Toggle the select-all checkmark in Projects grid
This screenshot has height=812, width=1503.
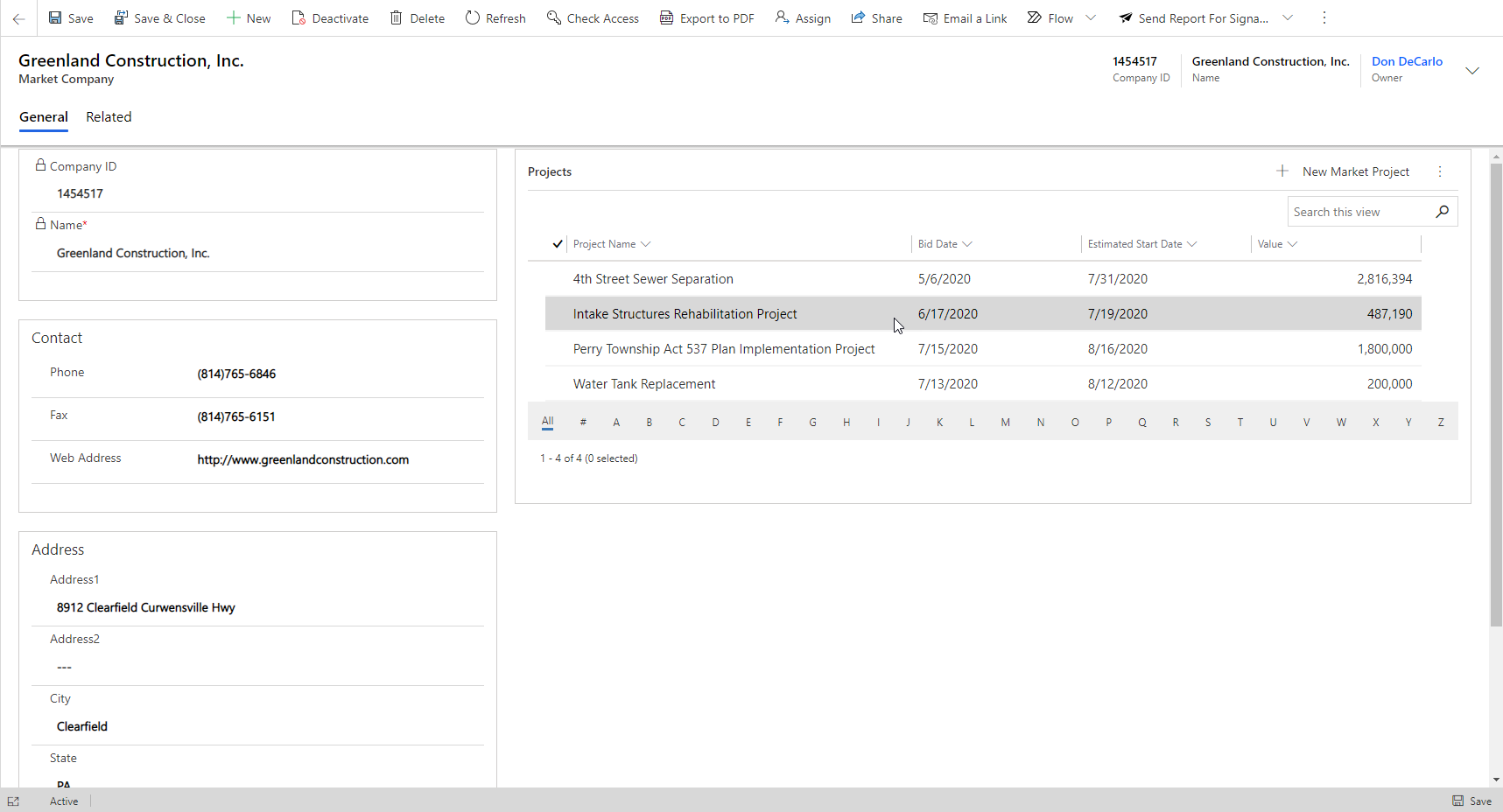[558, 244]
